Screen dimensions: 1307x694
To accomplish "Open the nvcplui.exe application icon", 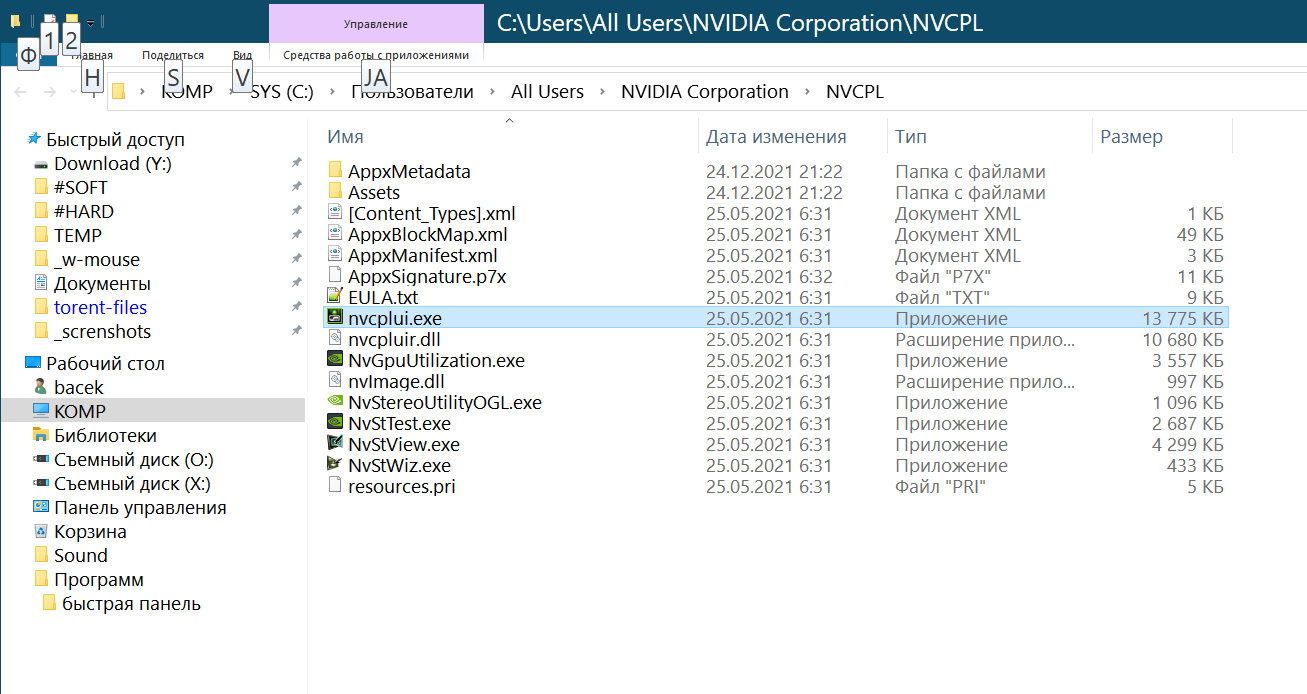I will click(336, 318).
